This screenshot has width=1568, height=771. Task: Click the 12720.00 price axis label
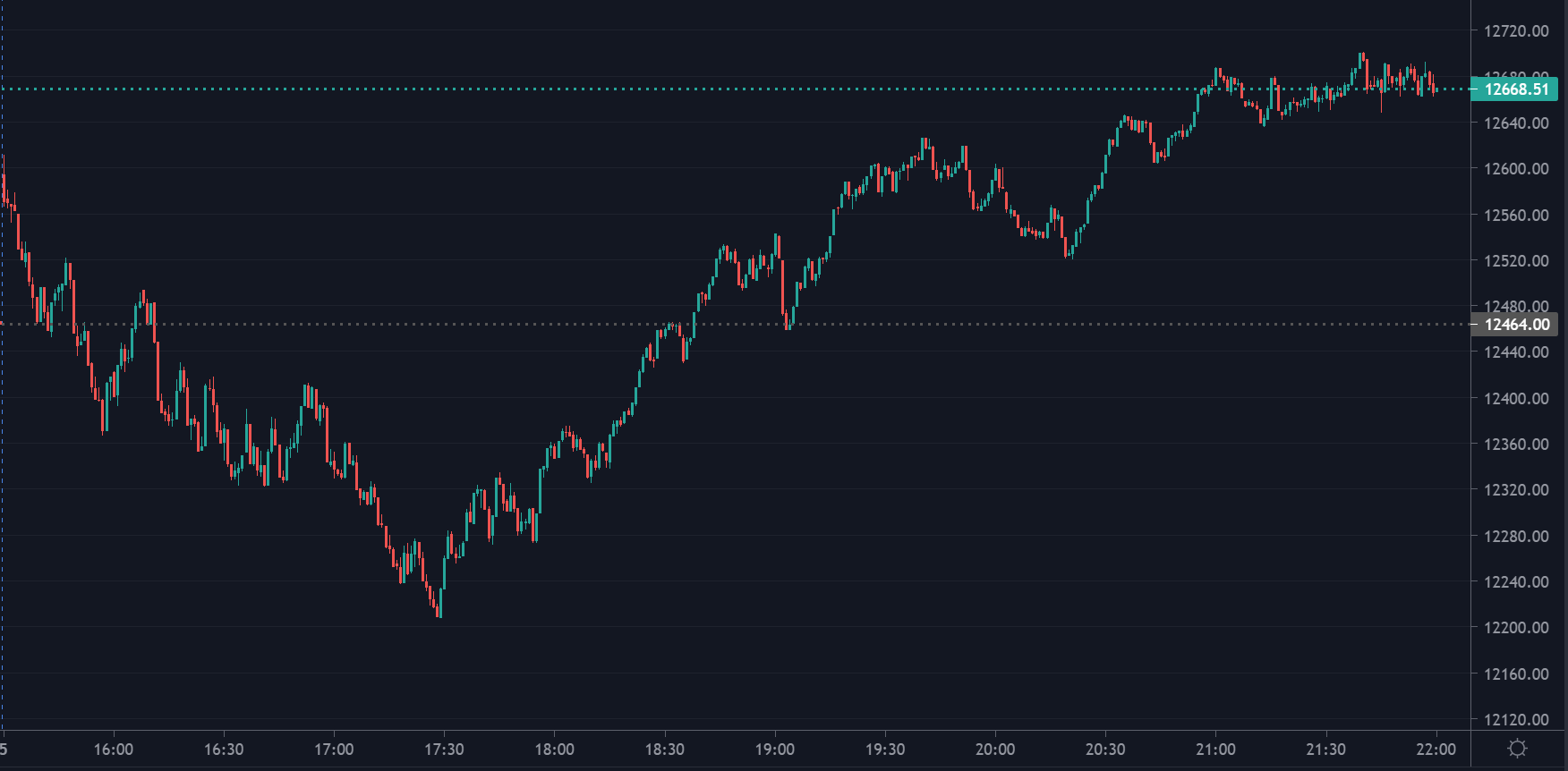[1516, 31]
